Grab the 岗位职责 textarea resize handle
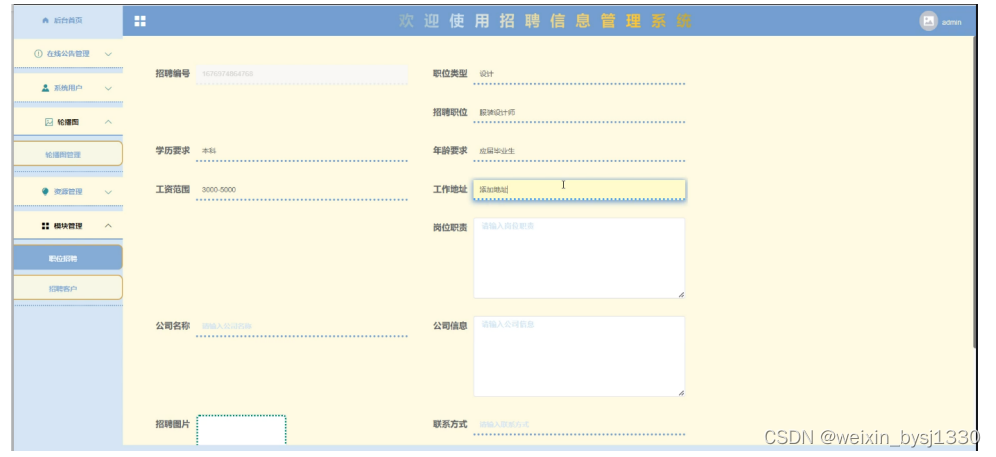Image resolution: width=996 pixels, height=457 pixels. [x=681, y=294]
